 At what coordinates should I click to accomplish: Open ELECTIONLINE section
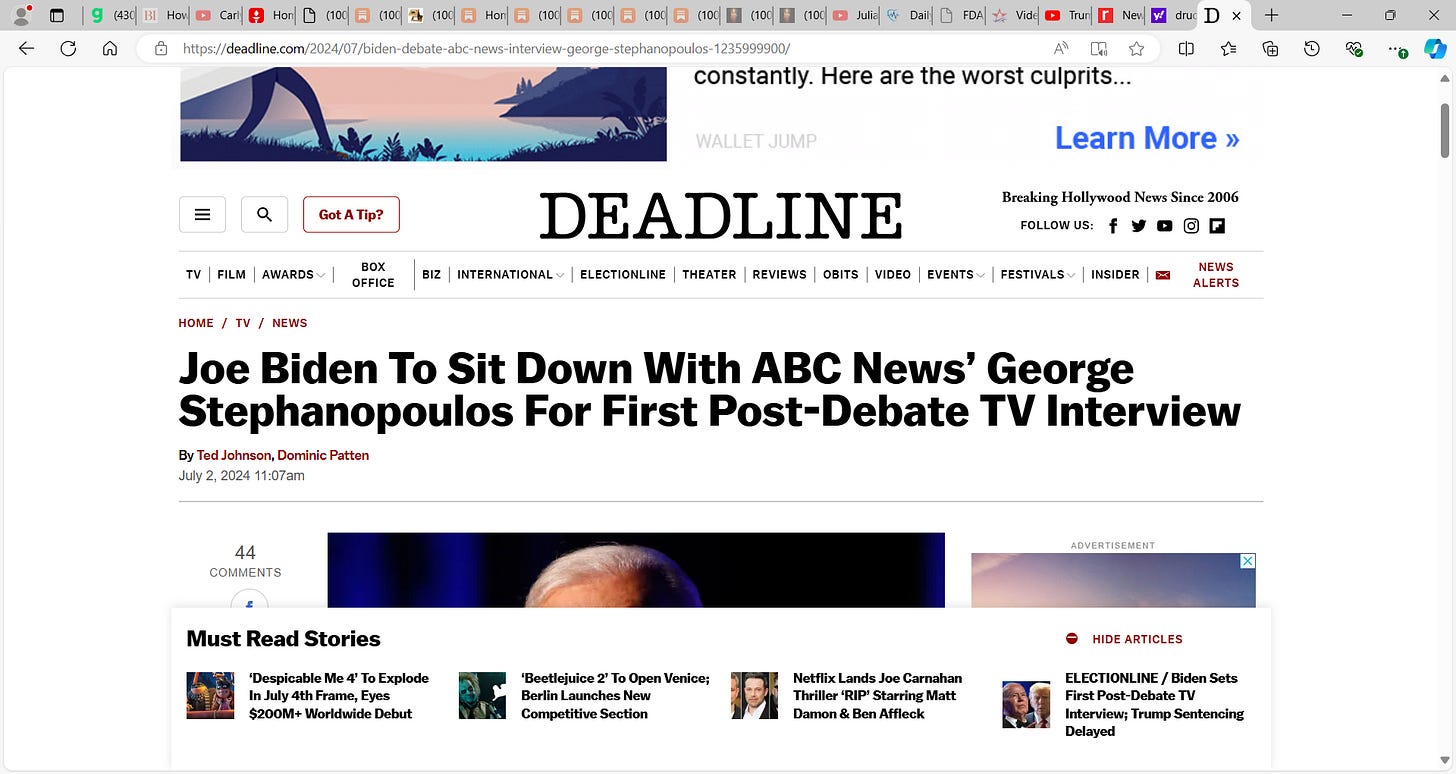[x=623, y=274]
